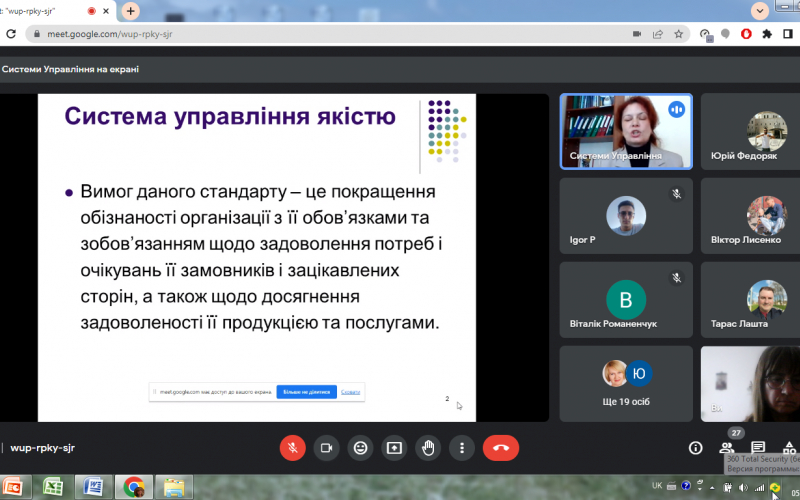This screenshot has height=500, width=800.
Task: Click the muted mic icon on Віталік Романенчук tile
Action: (677, 278)
